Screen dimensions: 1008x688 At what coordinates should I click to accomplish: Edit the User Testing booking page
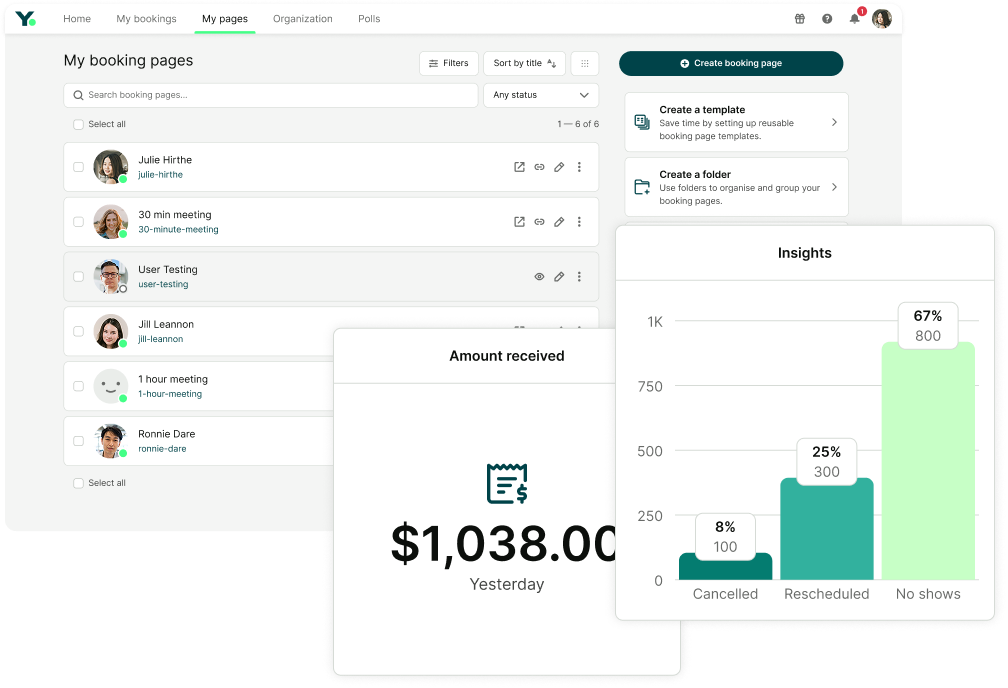point(559,277)
